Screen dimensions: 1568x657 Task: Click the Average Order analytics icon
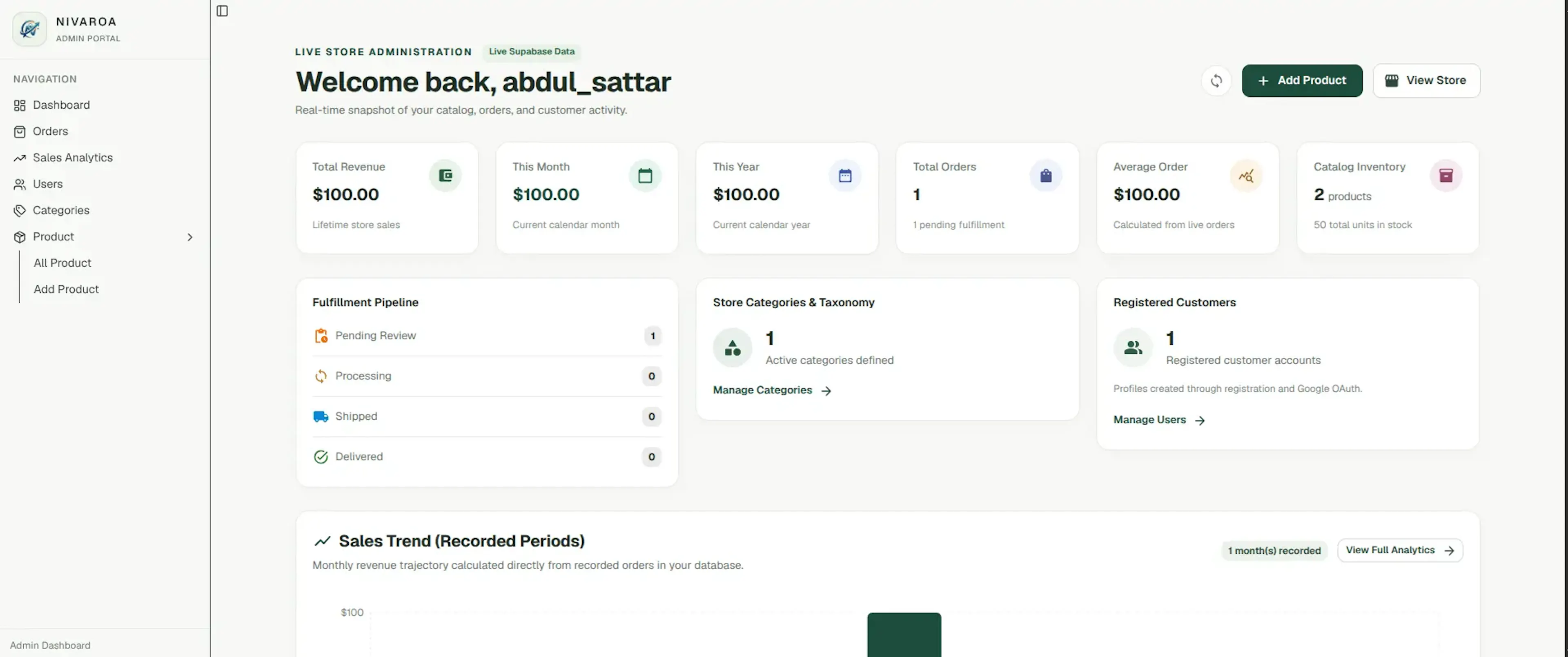pyautogui.click(x=1246, y=175)
